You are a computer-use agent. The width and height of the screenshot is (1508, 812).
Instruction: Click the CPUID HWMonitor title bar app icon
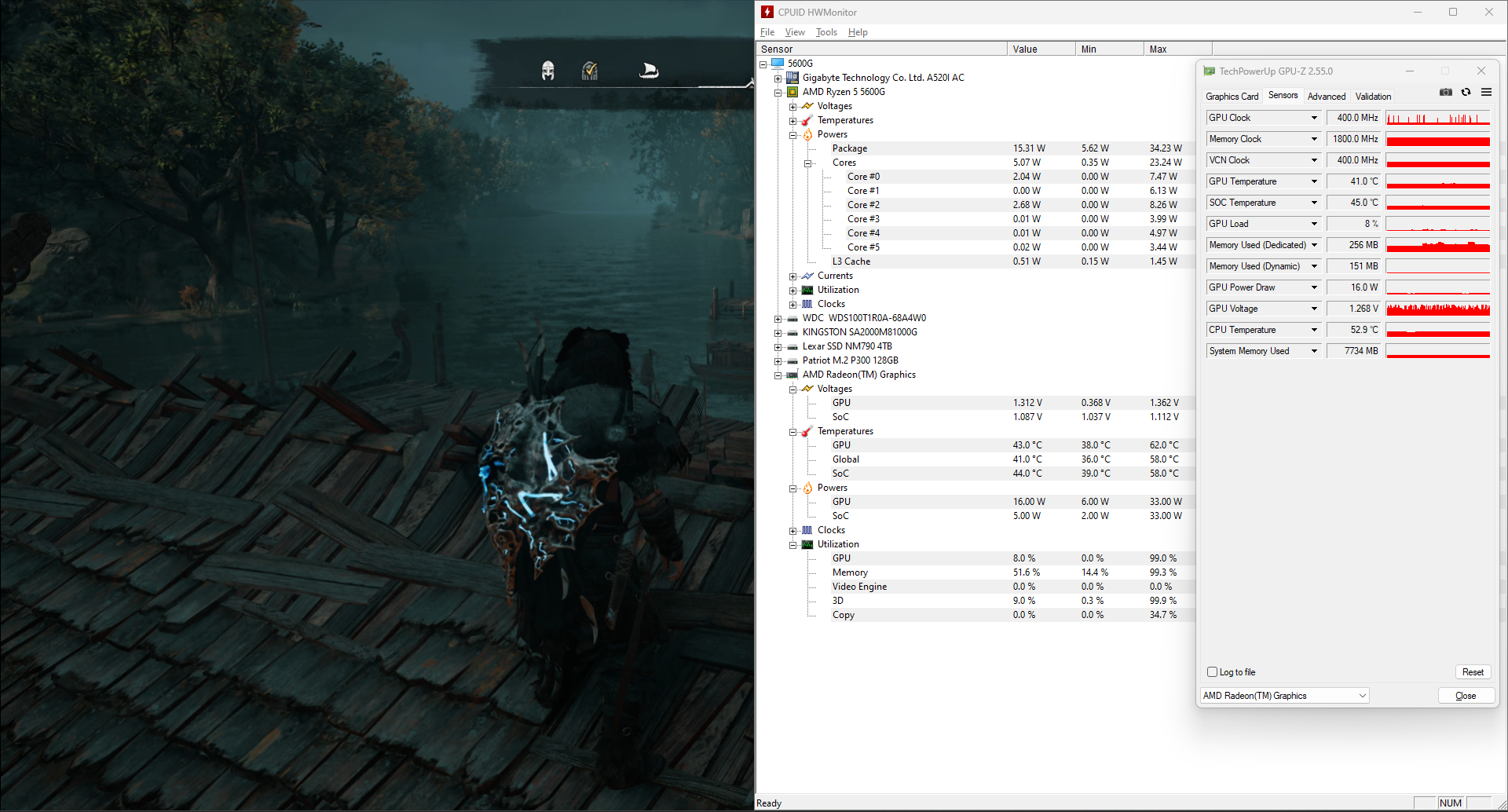767,12
